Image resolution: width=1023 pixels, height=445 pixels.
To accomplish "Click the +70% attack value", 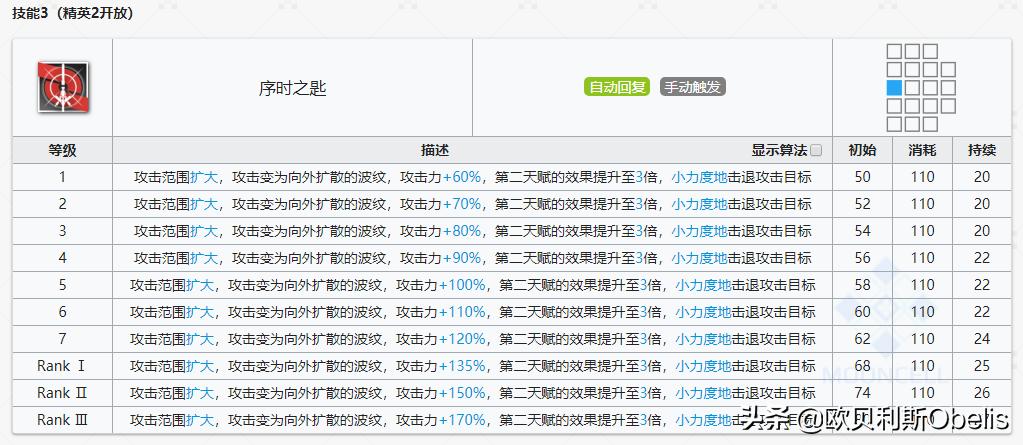I will (462, 204).
